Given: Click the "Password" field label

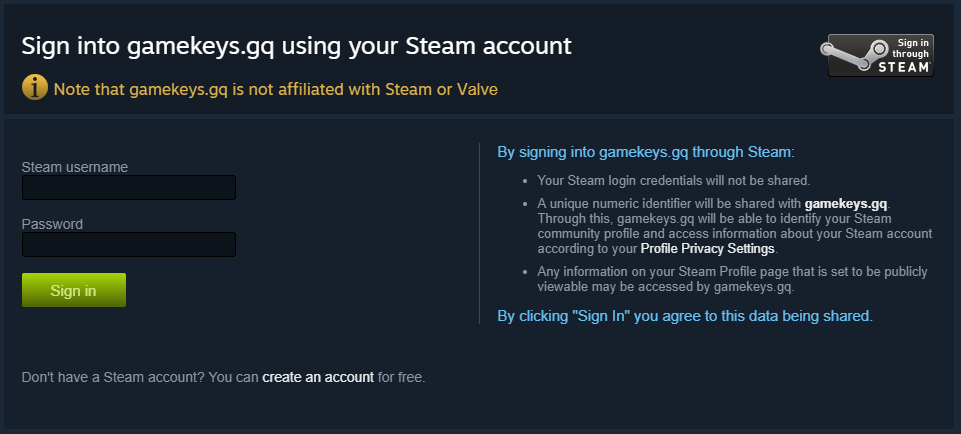Looking at the screenshot, I should 52,223.
